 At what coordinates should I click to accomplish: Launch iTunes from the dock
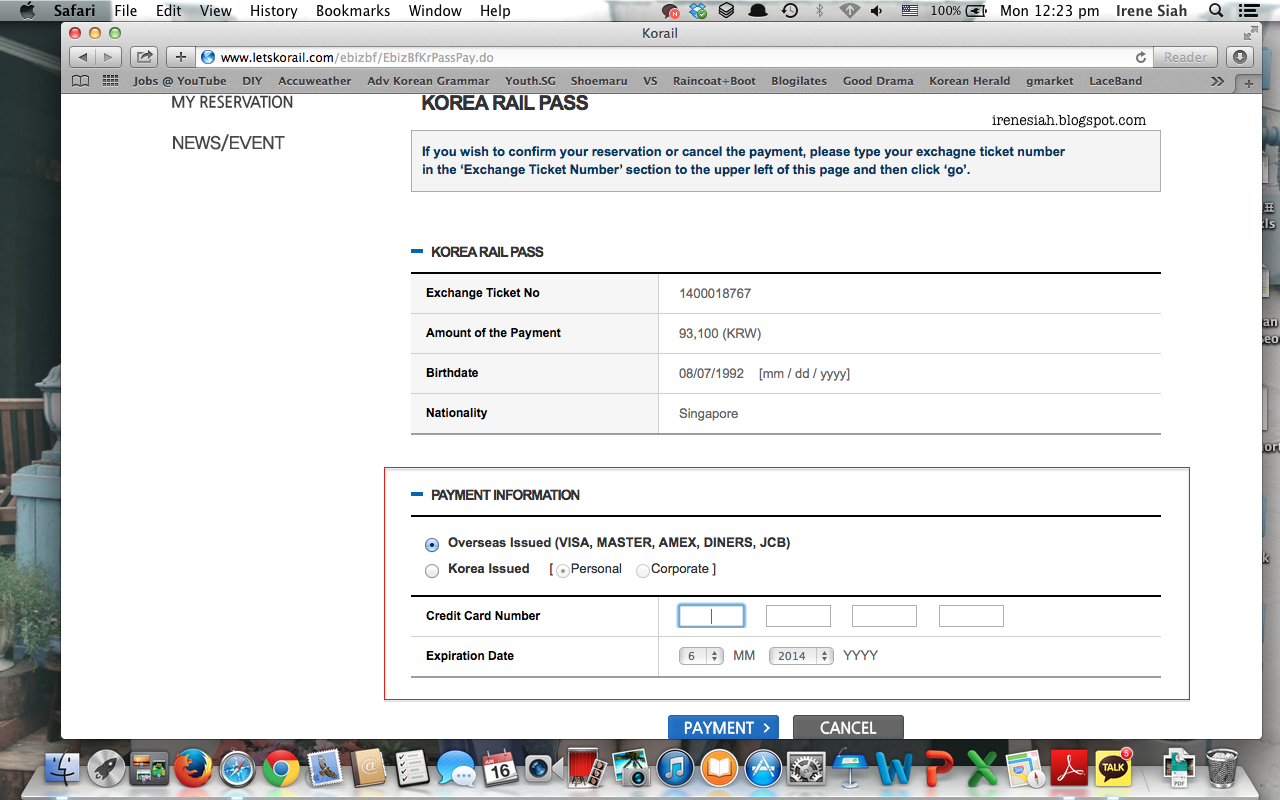tap(675, 768)
